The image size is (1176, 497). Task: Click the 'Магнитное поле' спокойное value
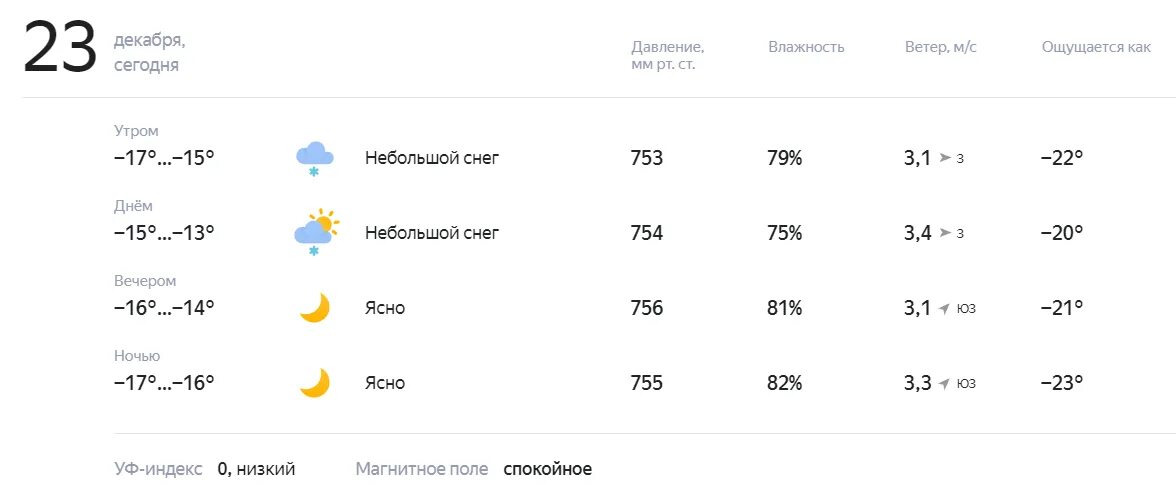[548, 469]
